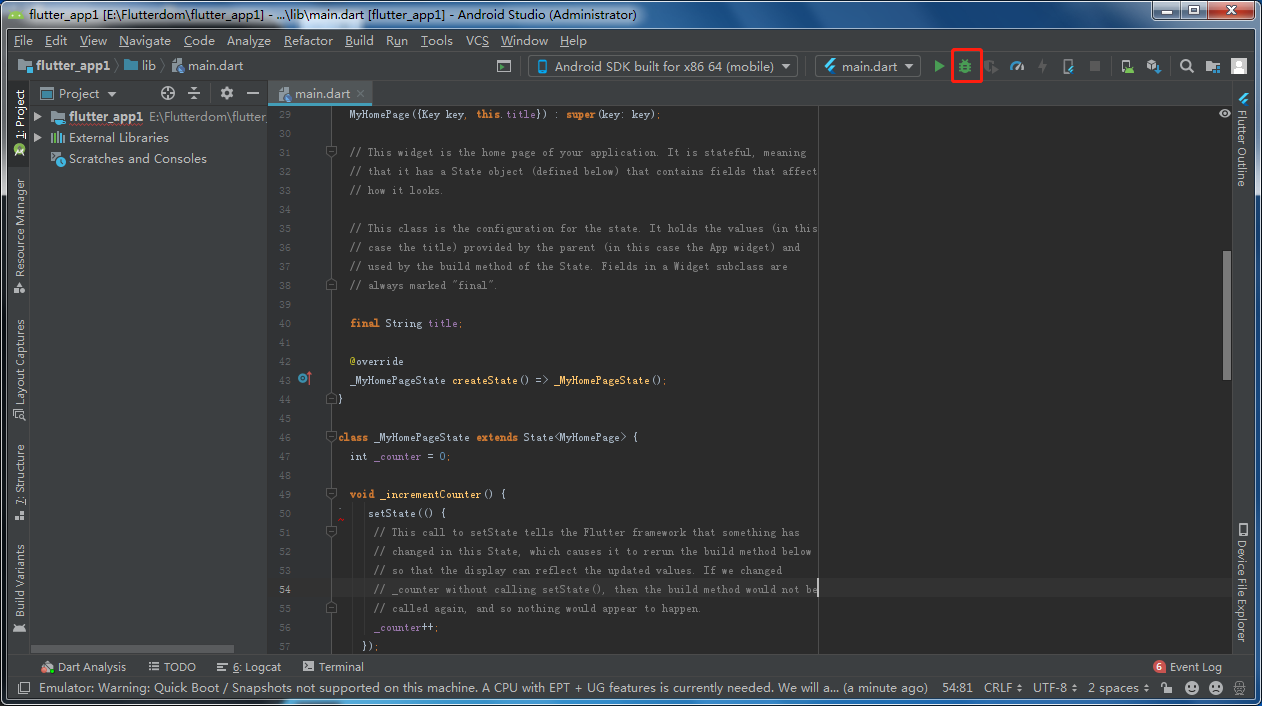The image size is (1262, 706).
Task: Switch to the Terminal tool tab
Action: (333, 667)
